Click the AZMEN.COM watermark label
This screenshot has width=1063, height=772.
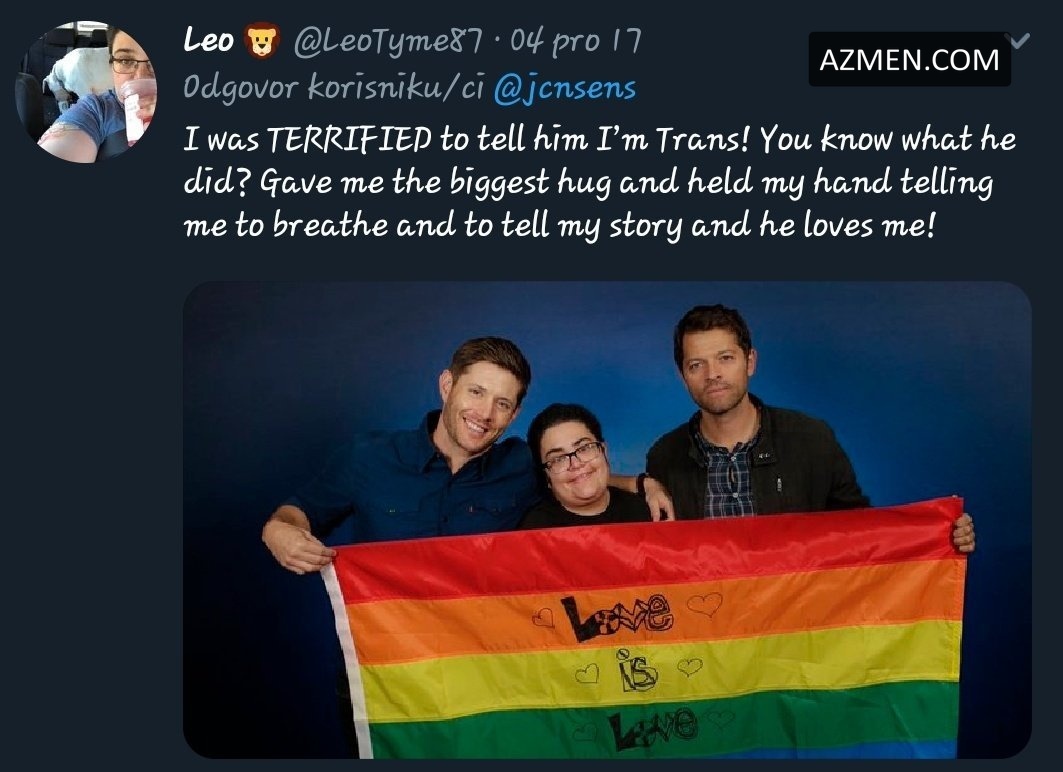[x=909, y=60]
